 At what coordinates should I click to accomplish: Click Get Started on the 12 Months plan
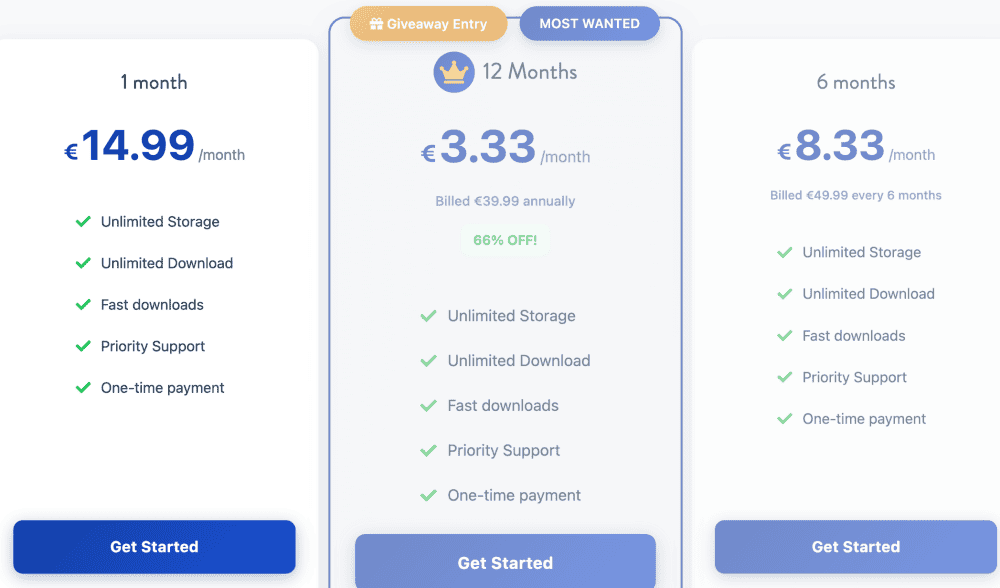click(x=505, y=562)
